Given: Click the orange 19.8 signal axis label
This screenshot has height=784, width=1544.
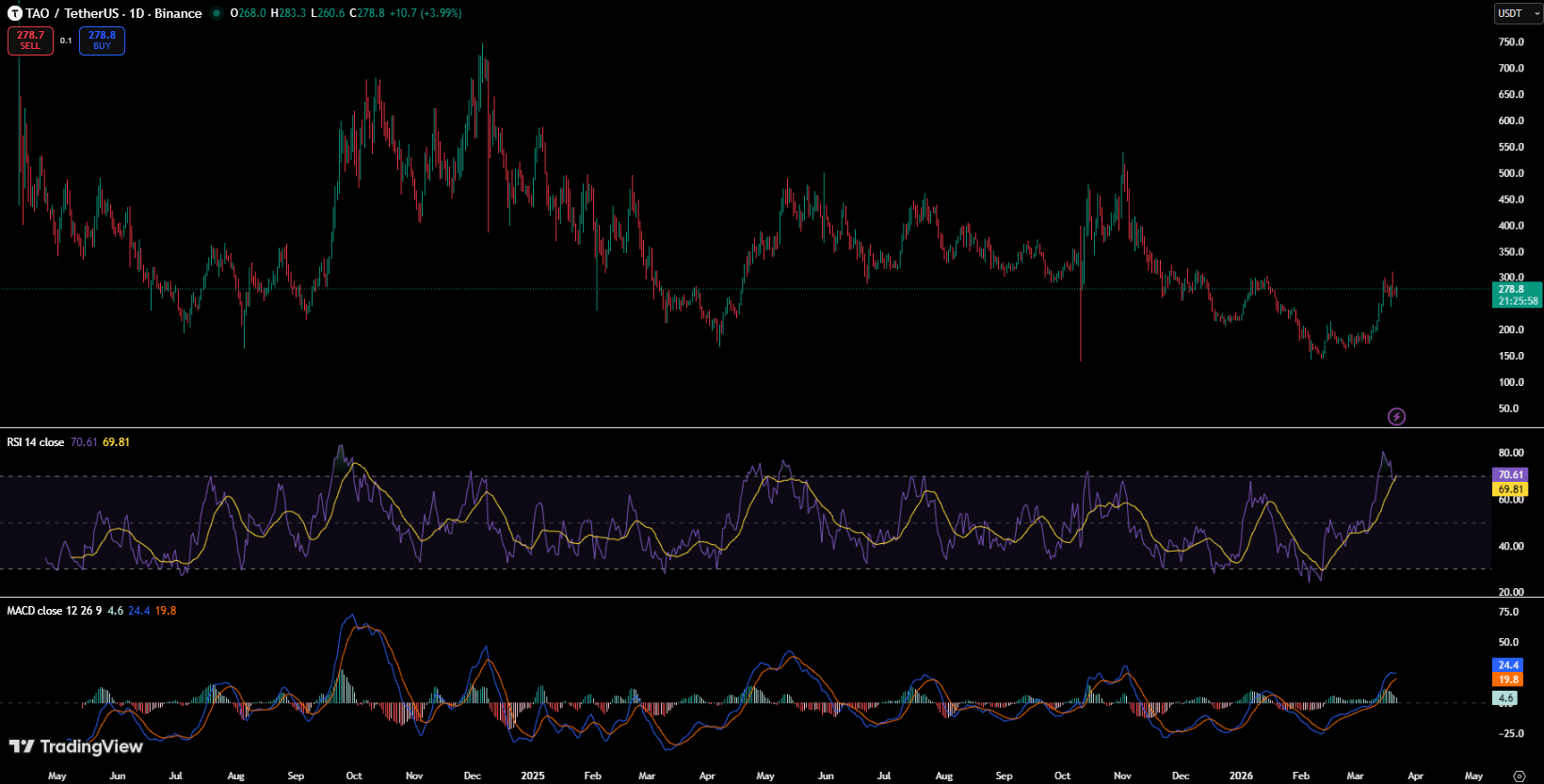Looking at the screenshot, I should [x=1508, y=680].
